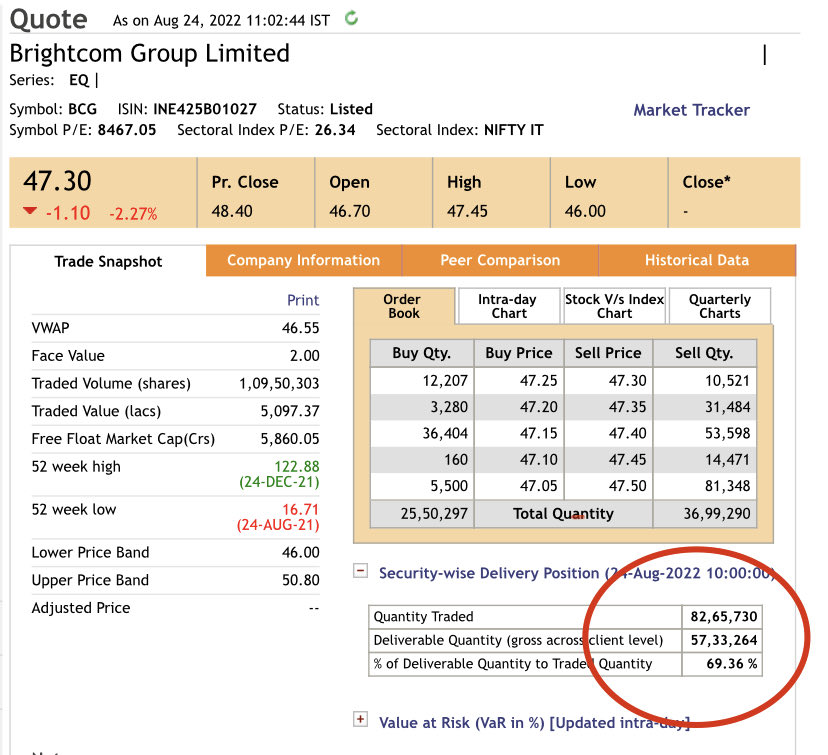Switch to Company Information tab
The height and width of the screenshot is (755, 828).
tap(304, 260)
